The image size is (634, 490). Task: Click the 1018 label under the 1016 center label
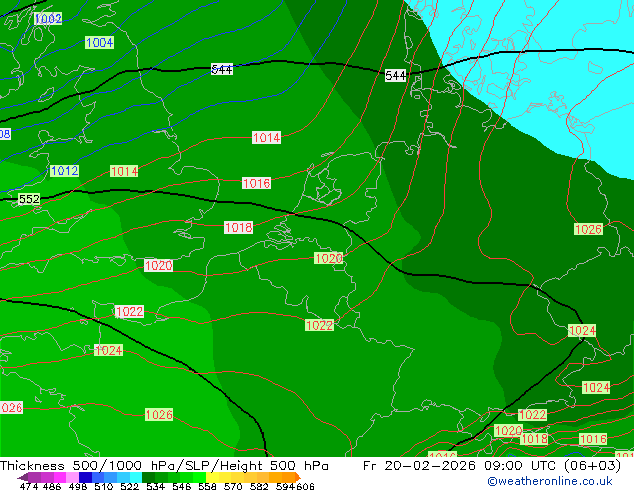[238, 228]
